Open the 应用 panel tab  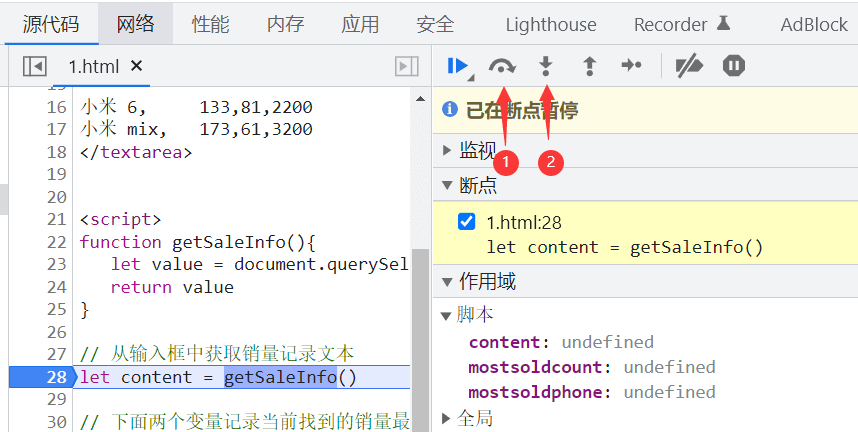click(x=360, y=24)
